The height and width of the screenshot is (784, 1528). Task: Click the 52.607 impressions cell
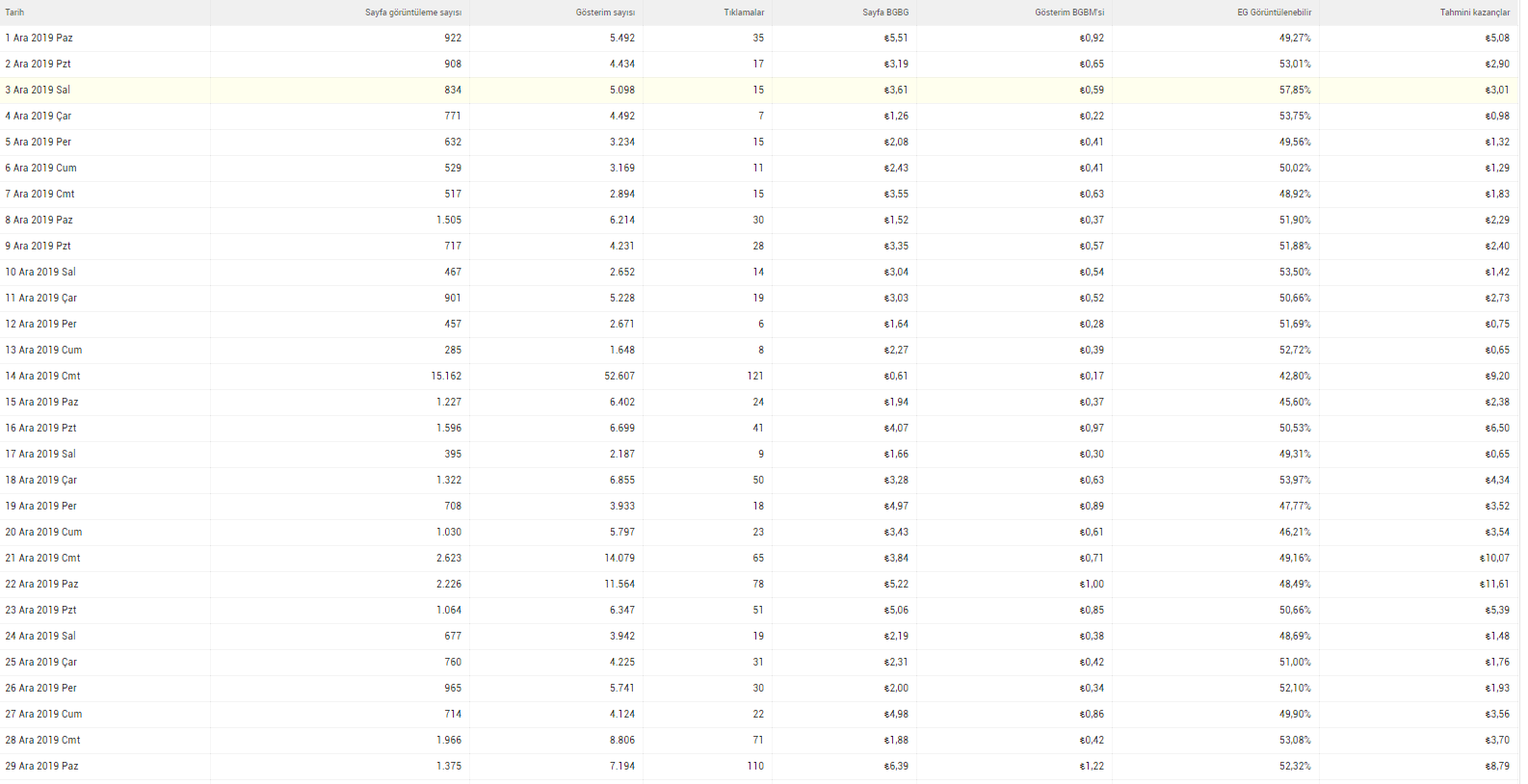(x=619, y=376)
